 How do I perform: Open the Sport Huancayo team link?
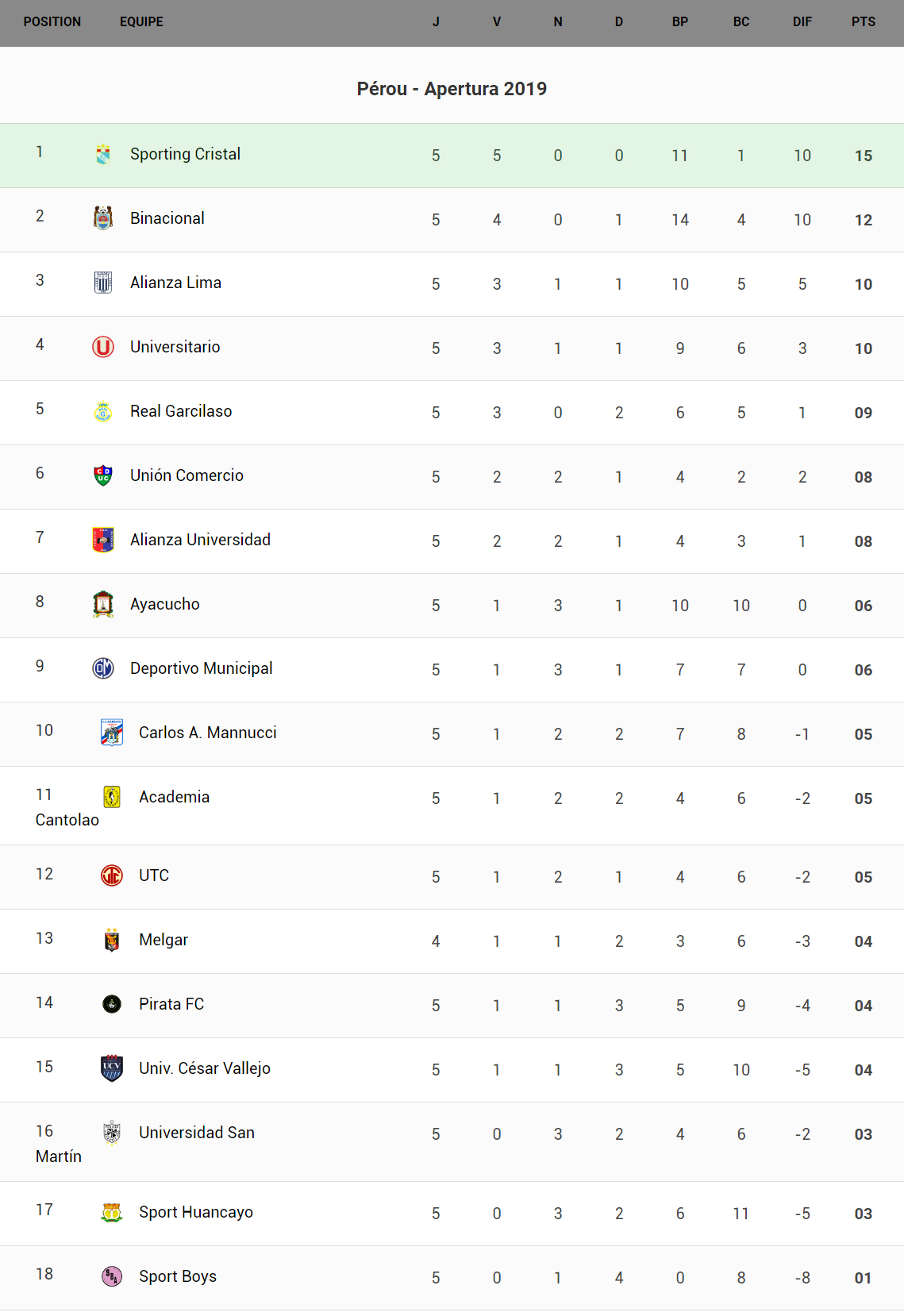click(x=196, y=1212)
